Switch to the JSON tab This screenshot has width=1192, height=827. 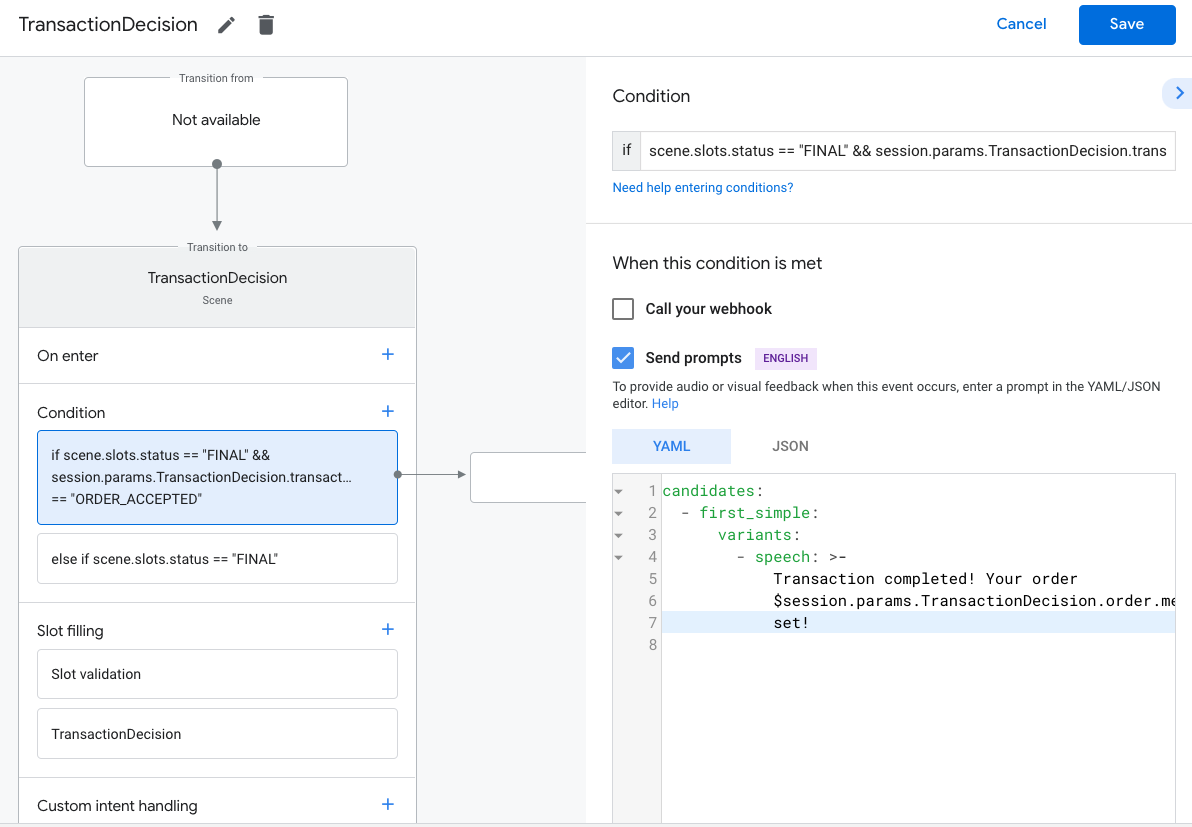click(790, 446)
